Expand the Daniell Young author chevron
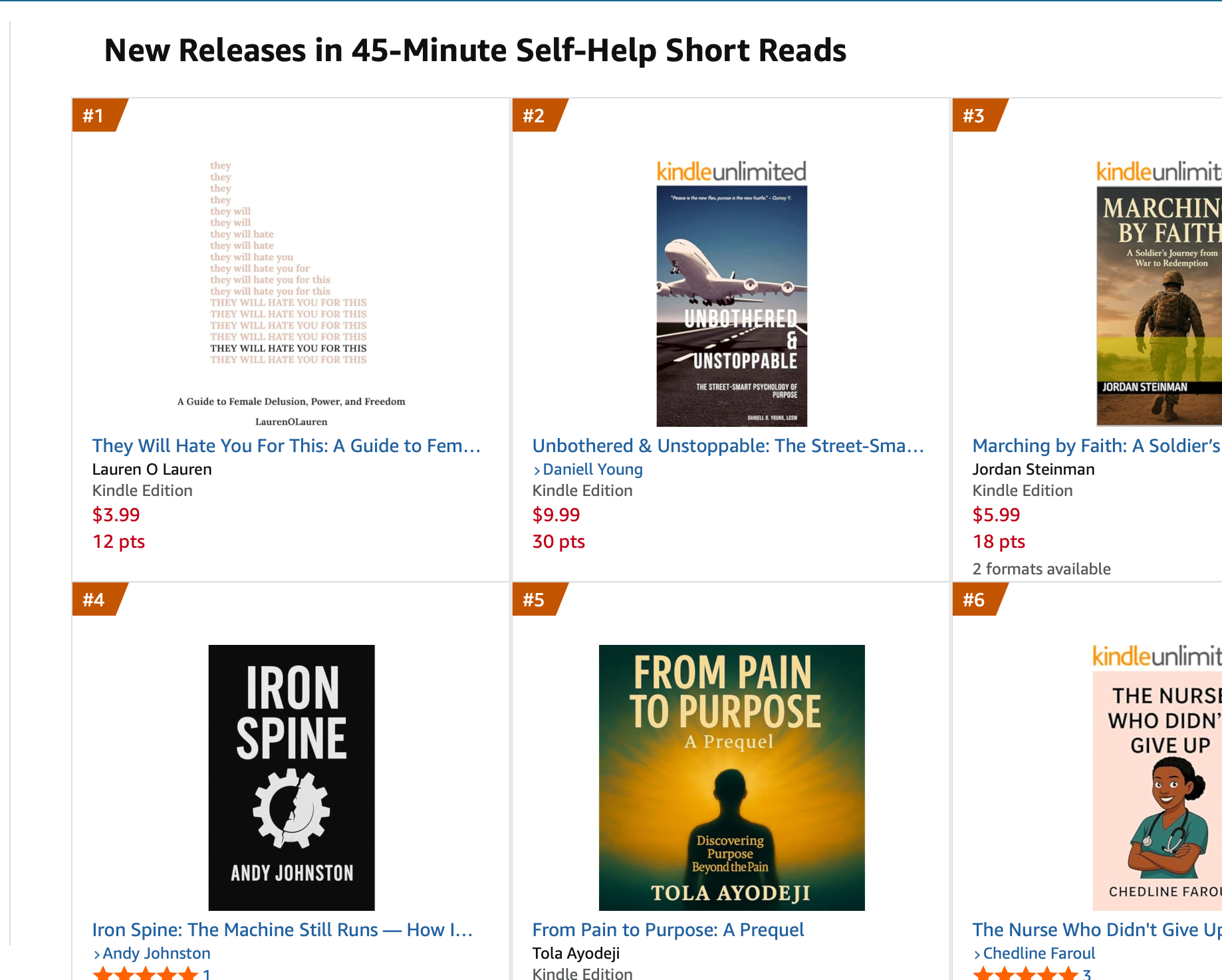1222x980 pixels. coord(537,470)
